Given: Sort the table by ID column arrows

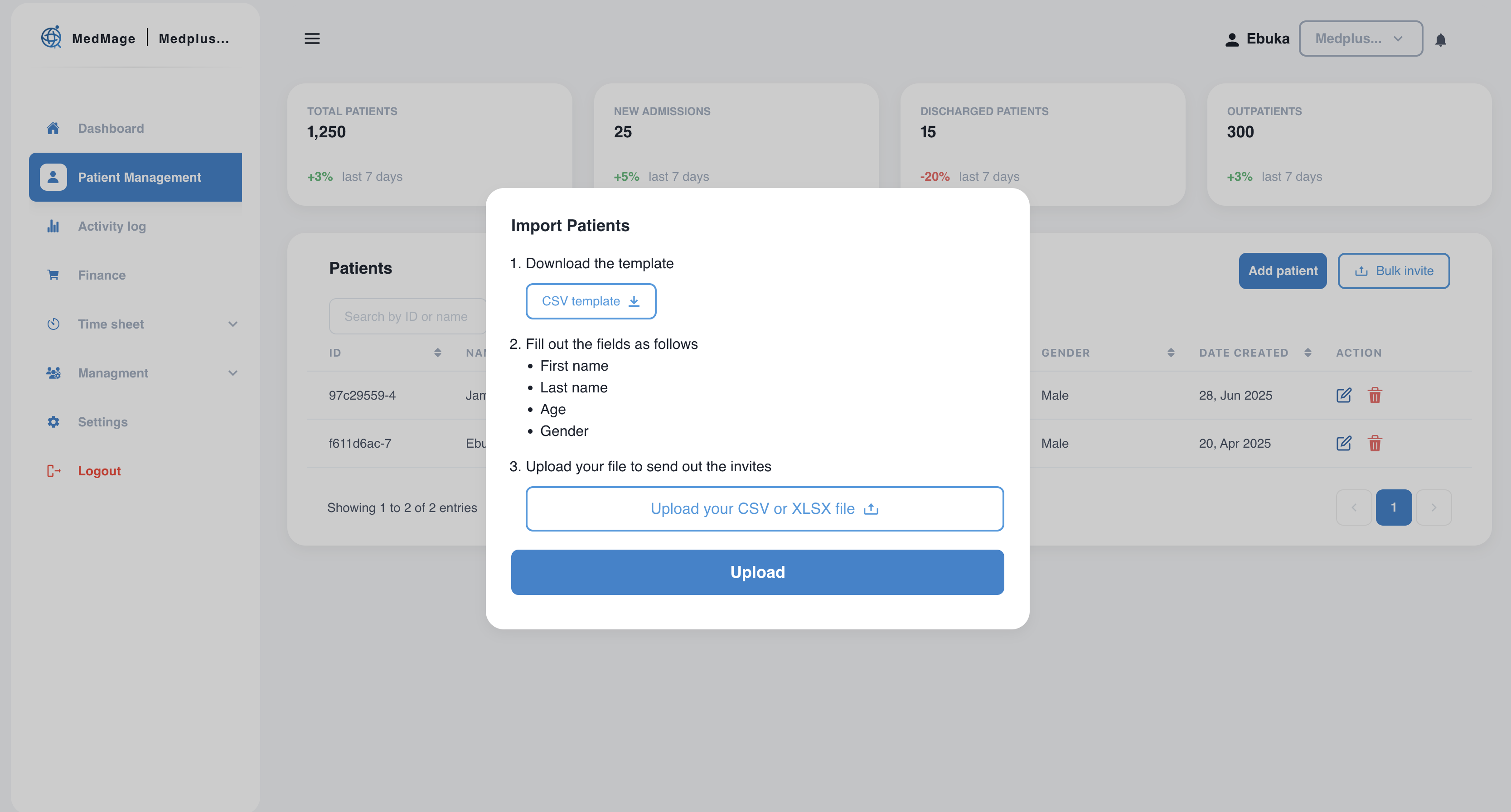Looking at the screenshot, I should [438, 353].
